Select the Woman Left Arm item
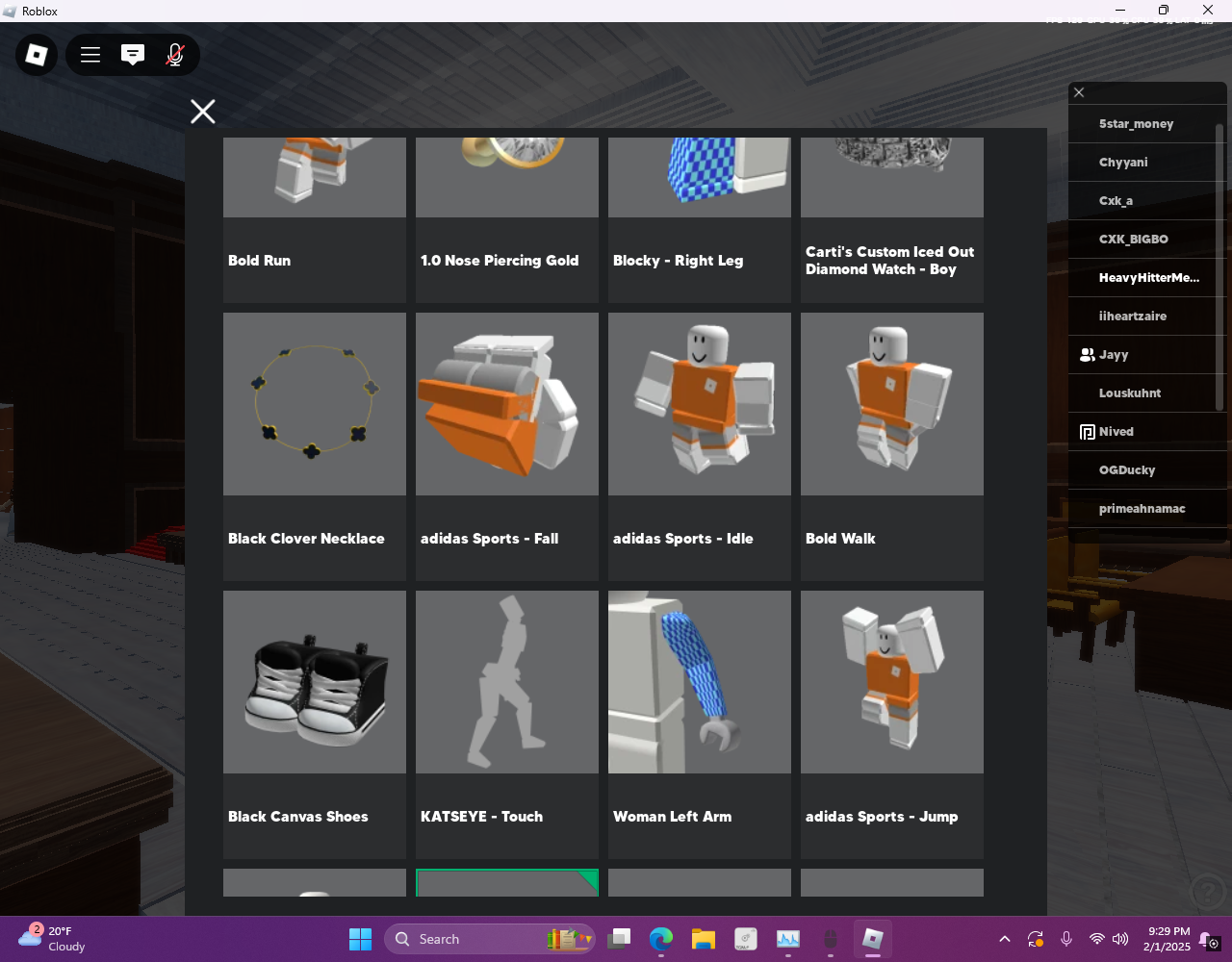Viewport: 1232px width, 962px height. 700,724
